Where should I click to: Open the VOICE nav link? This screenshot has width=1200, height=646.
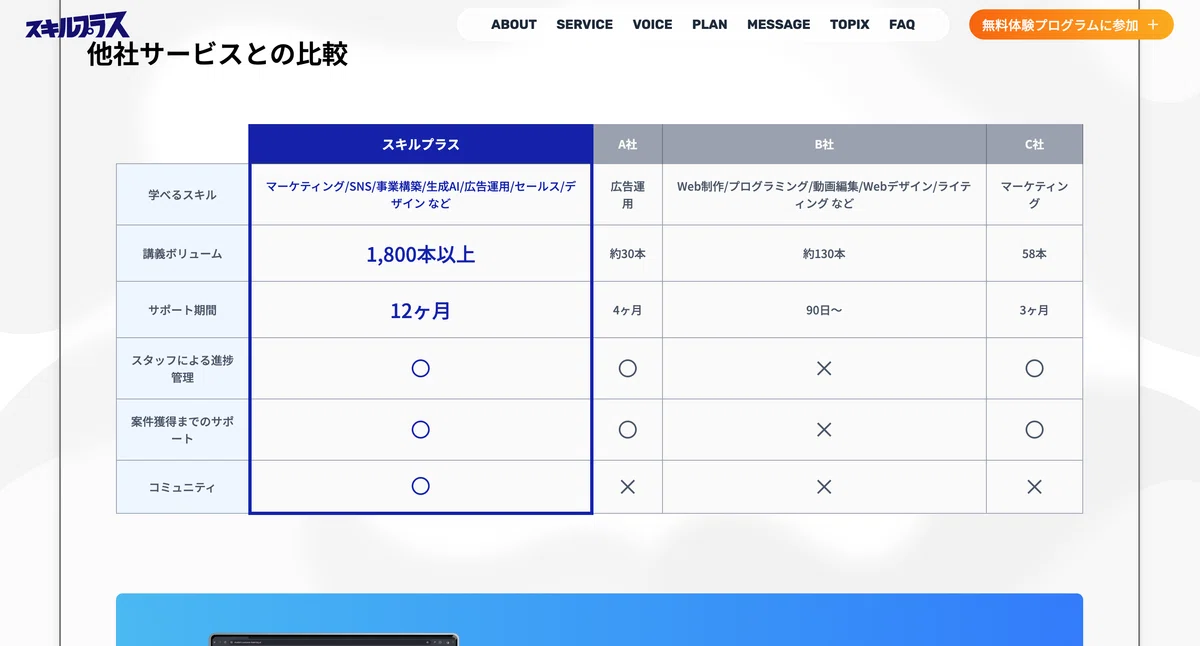(x=653, y=24)
